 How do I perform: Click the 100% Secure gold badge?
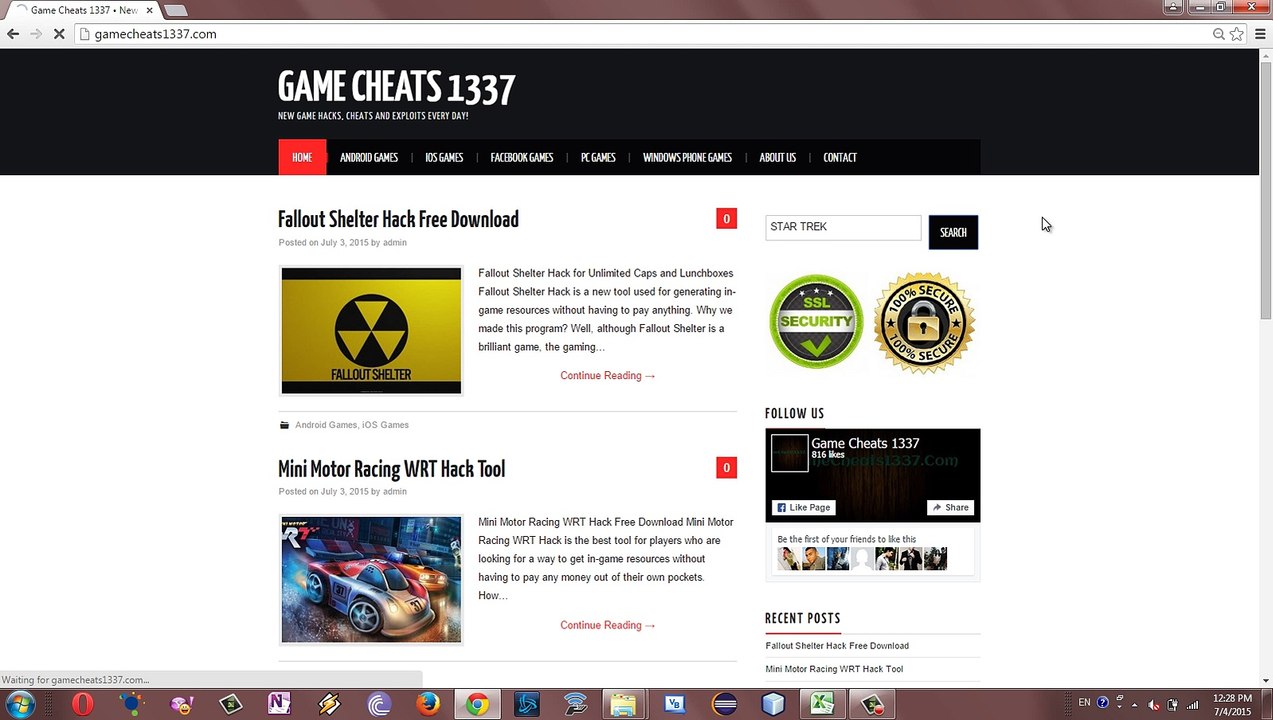click(924, 322)
